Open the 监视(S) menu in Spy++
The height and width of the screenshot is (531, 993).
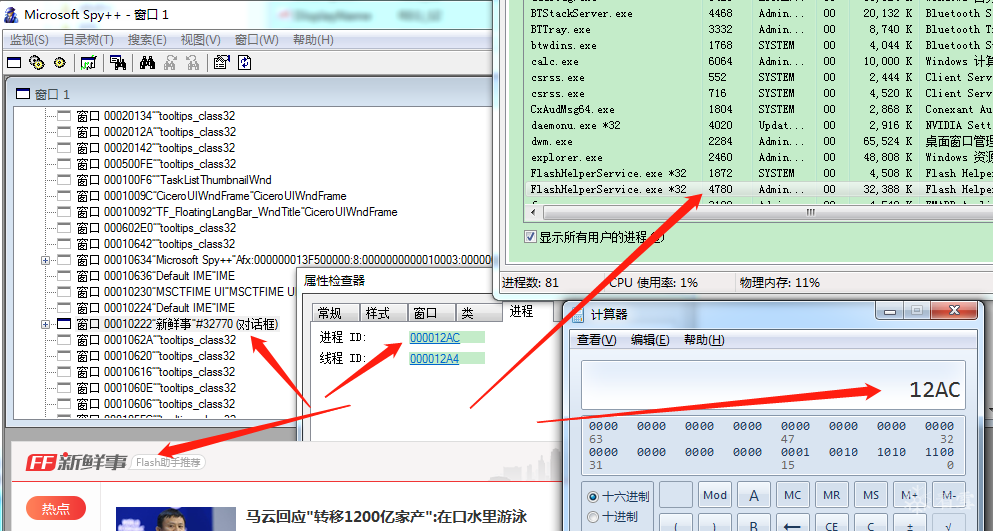(29, 40)
